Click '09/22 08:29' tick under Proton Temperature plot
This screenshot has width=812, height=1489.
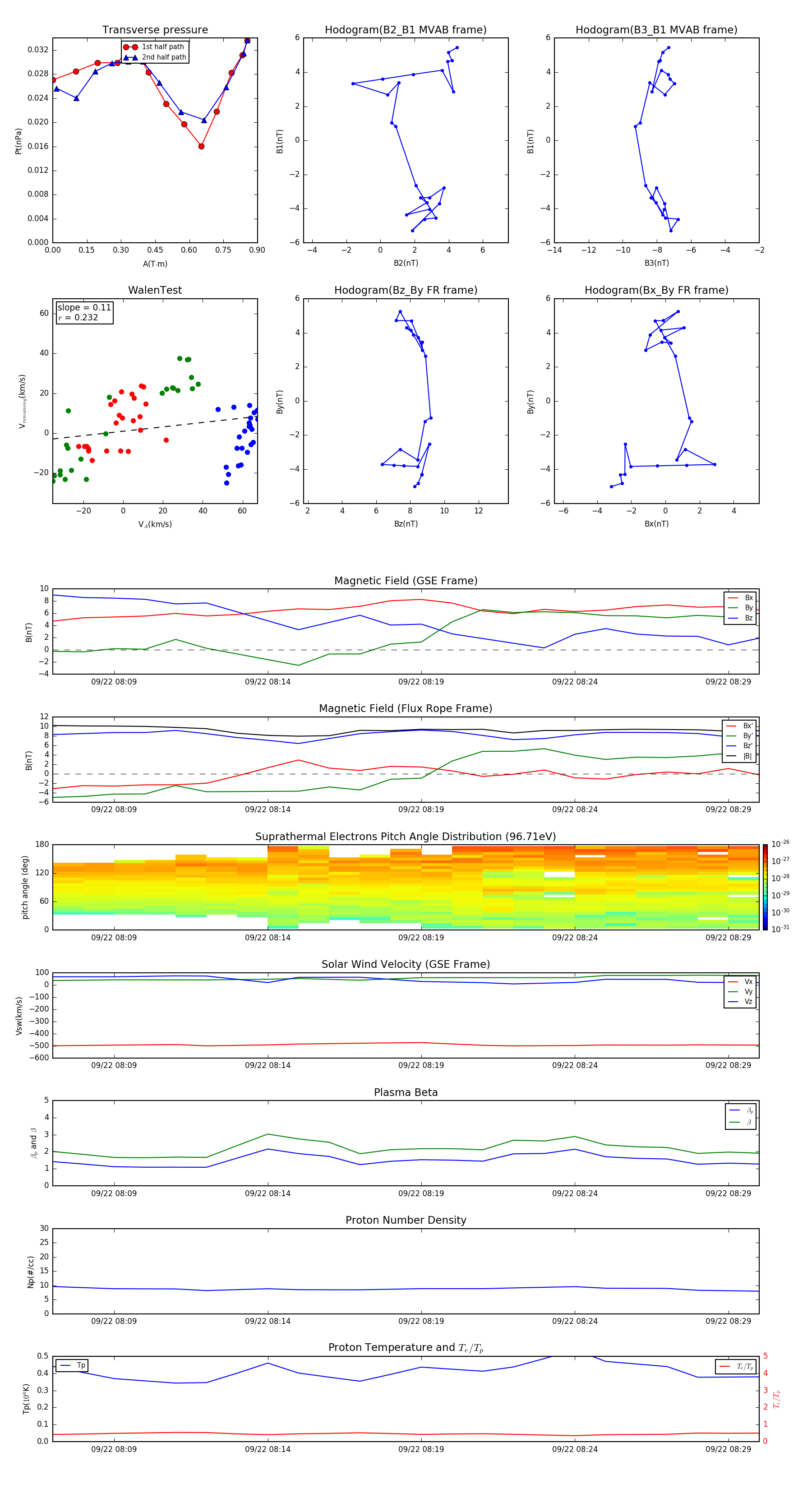[728, 1449]
